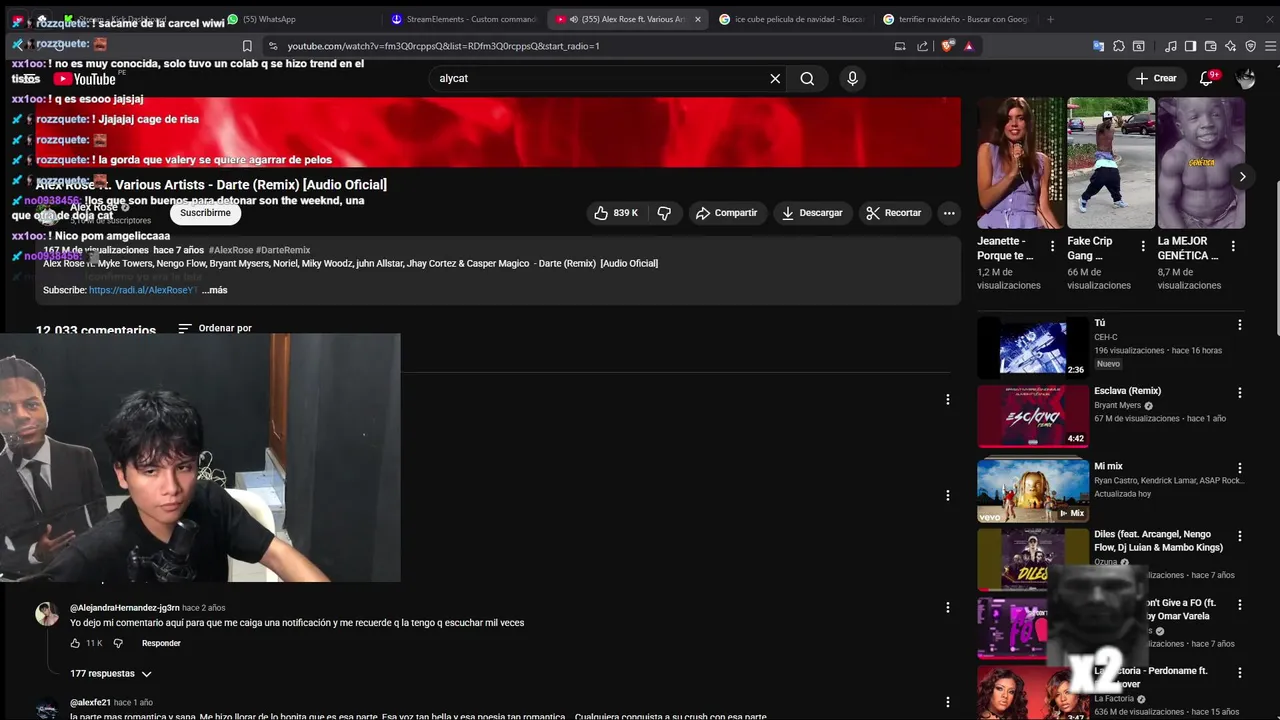
Task: Open the account avatar menu
Action: 1245,78
